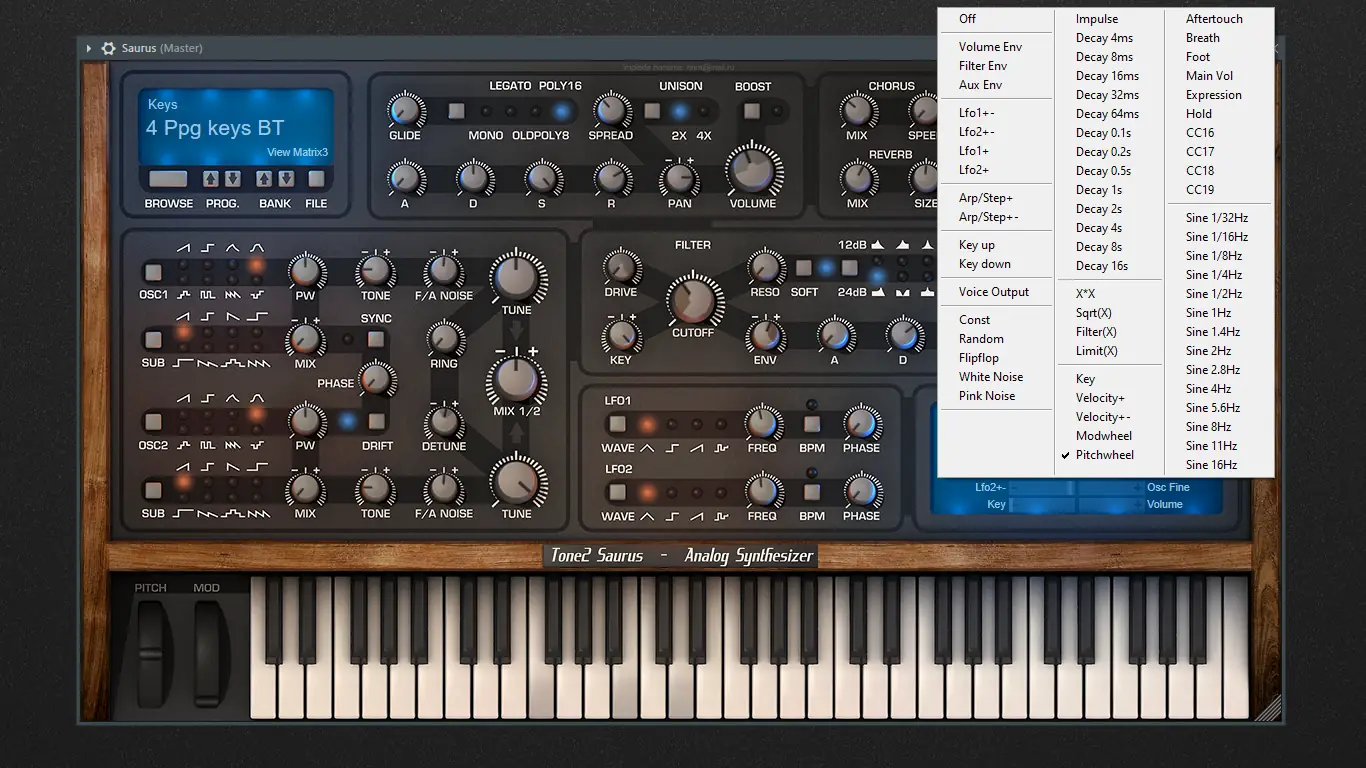The image size is (1366, 768).
Task: Select the LFO2 triangle wave icon
Action: click(x=647, y=516)
